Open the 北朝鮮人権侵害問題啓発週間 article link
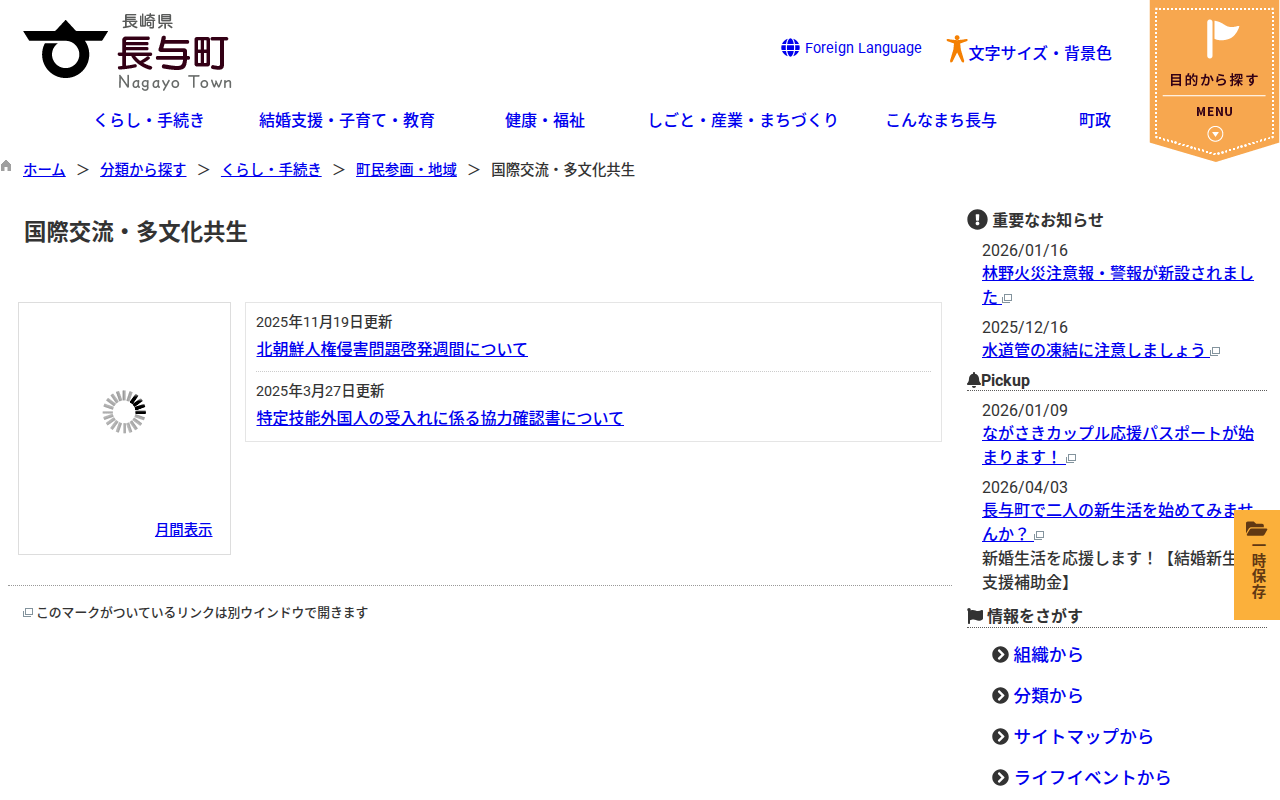The image size is (1280, 800). click(x=392, y=349)
